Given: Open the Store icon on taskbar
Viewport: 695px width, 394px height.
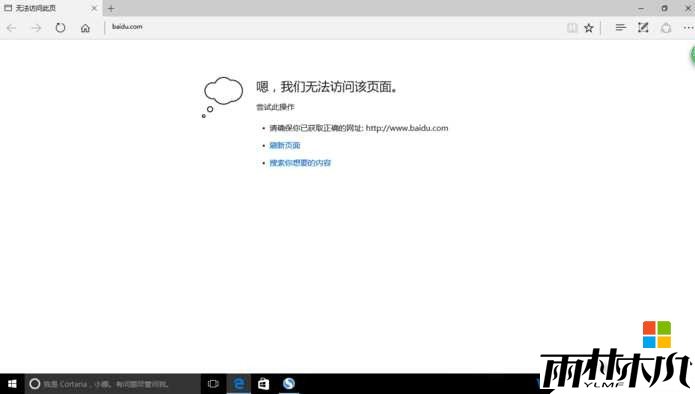Looking at the screenshot, I should [x=264, y=384].
